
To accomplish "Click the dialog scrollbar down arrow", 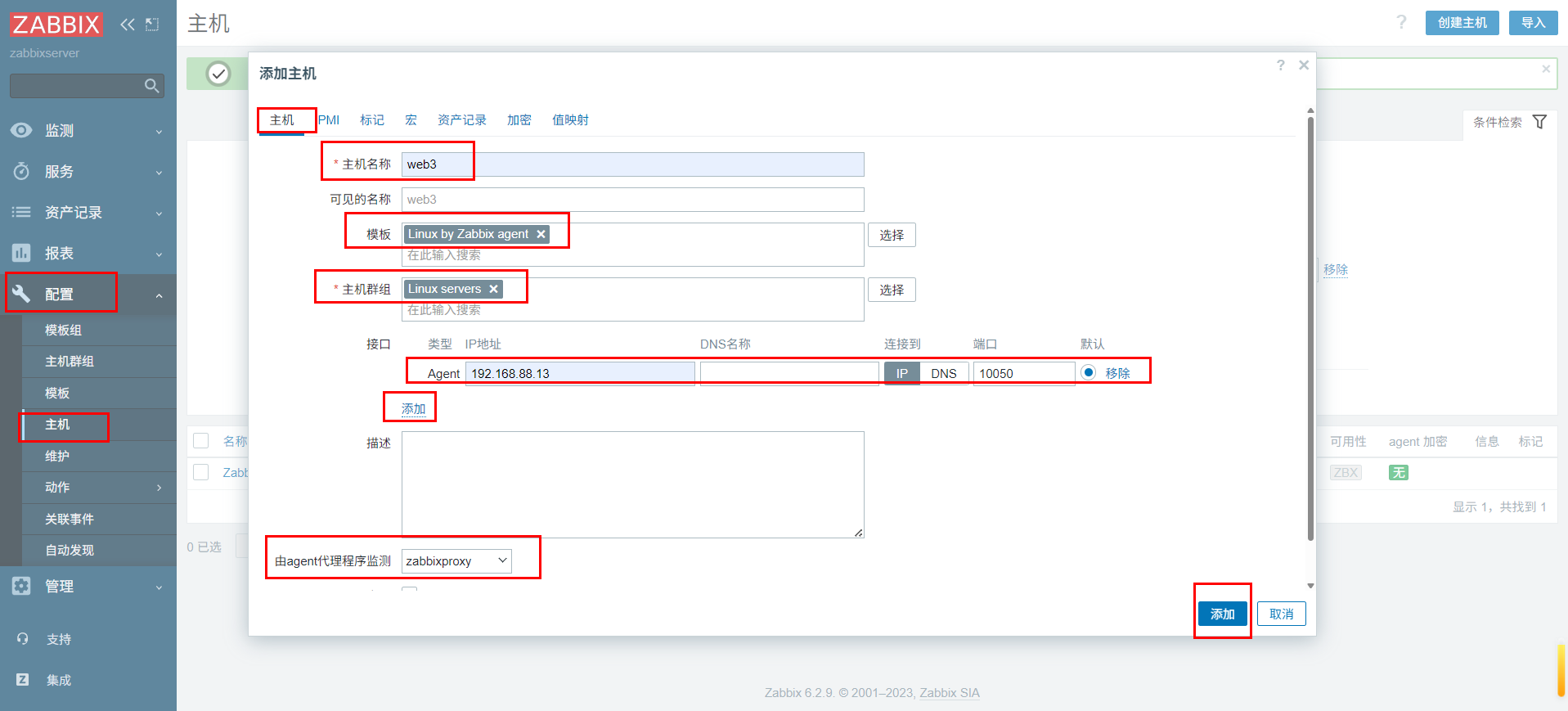I will [1310, 586].
